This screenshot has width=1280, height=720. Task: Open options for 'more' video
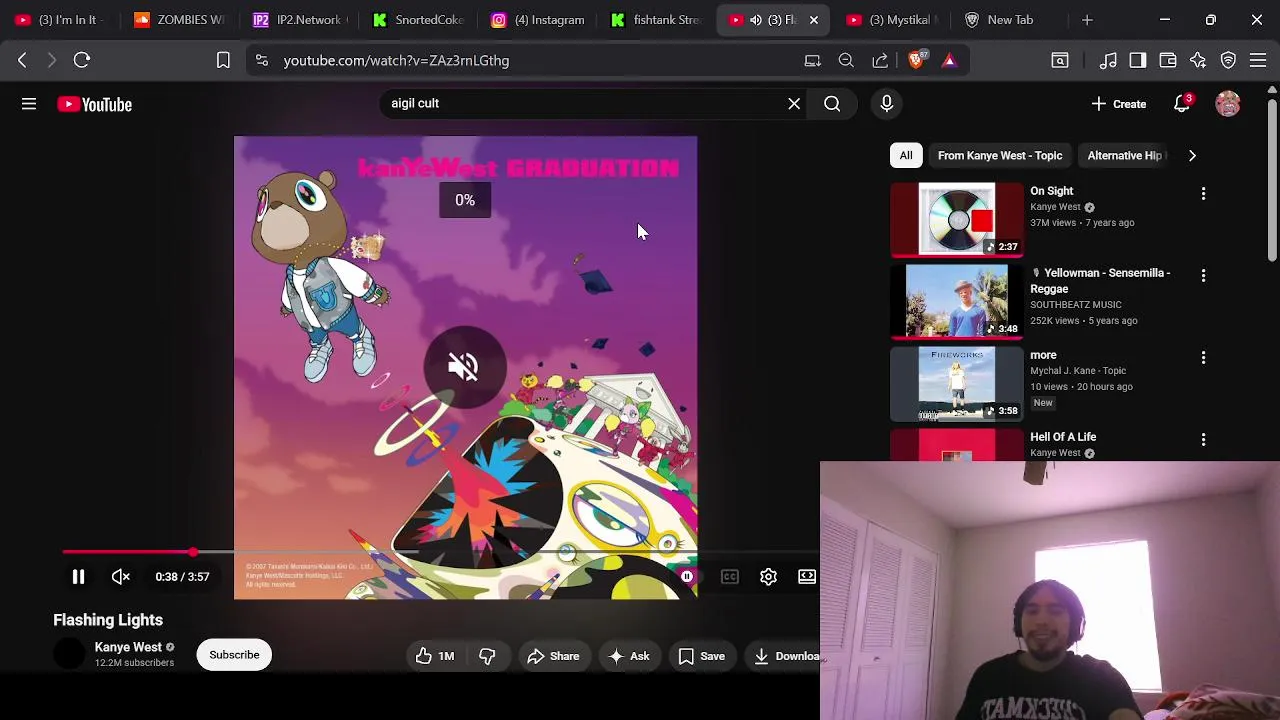tap(1203, 357)
